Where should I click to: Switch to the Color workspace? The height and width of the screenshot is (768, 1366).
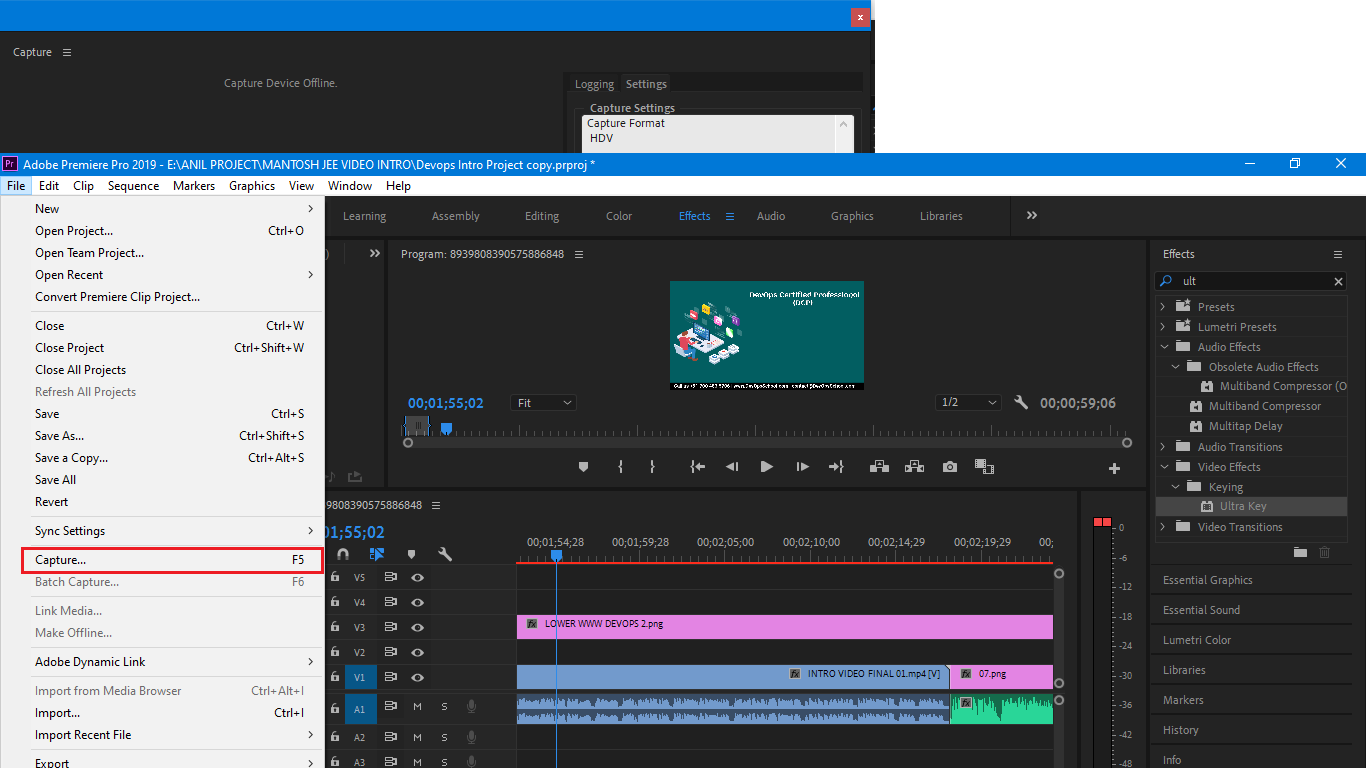[x=619, y=216]
